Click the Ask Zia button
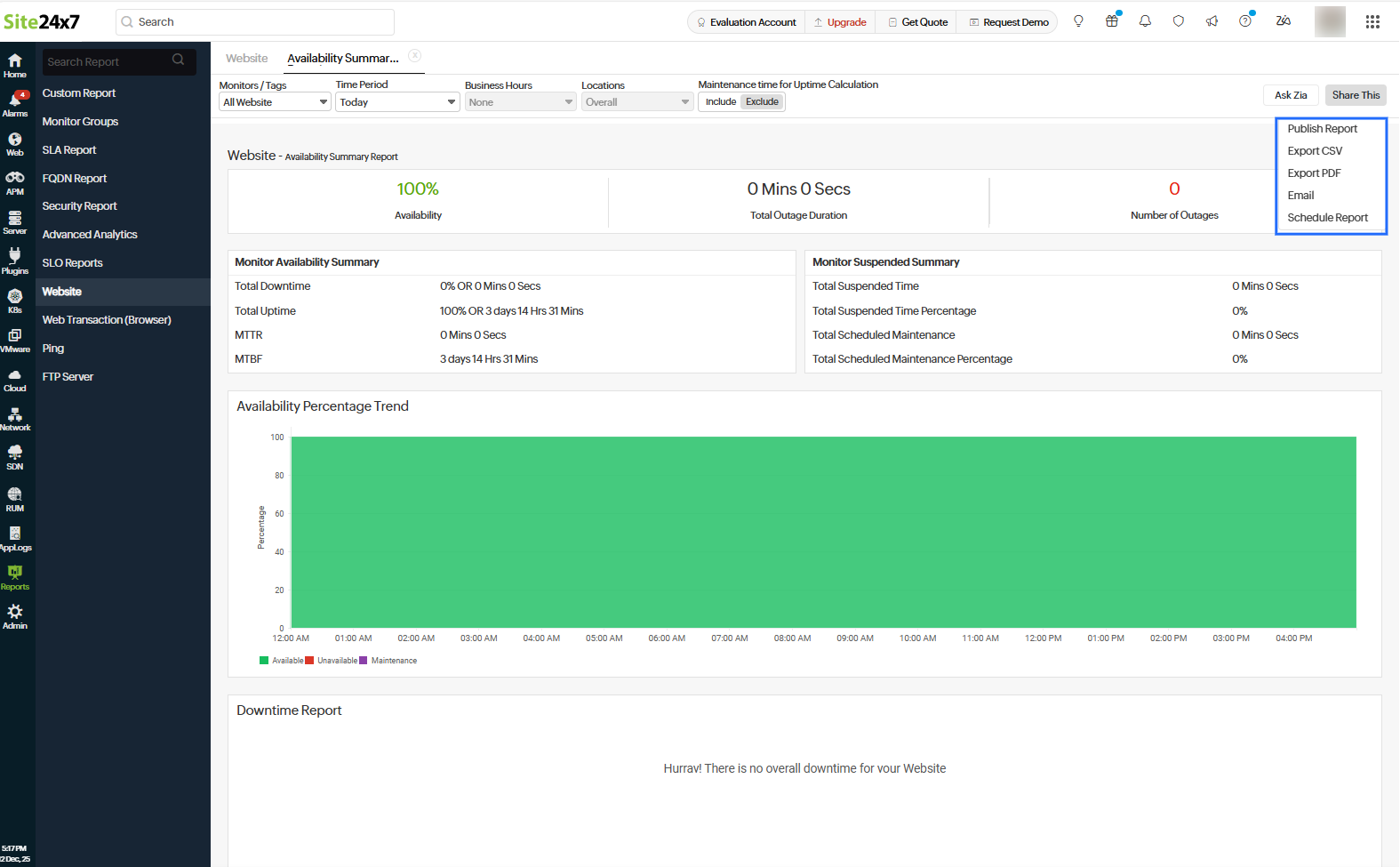This screenshot has height=867, width=1400. click(1291, 95)
